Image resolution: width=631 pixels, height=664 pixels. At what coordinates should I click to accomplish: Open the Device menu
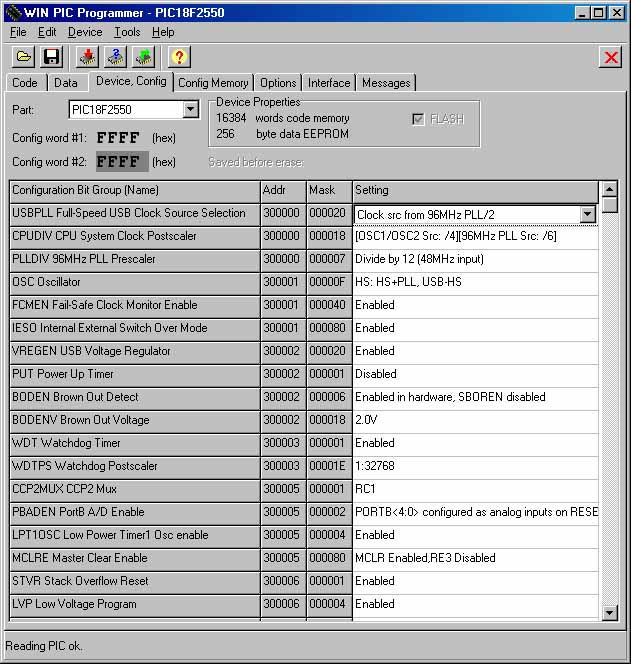[x=85, y=32]
